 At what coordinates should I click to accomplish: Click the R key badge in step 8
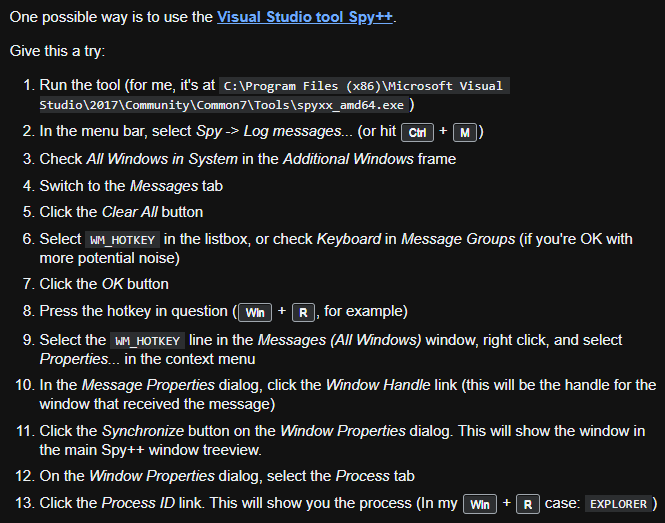[303, 313]
